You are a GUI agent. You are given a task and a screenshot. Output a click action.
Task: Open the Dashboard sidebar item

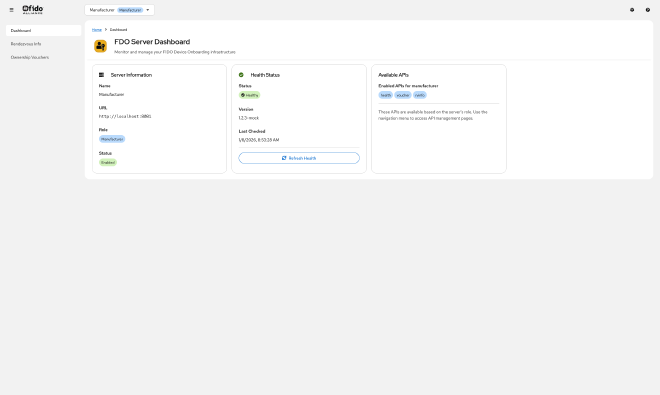pos(43,30)
